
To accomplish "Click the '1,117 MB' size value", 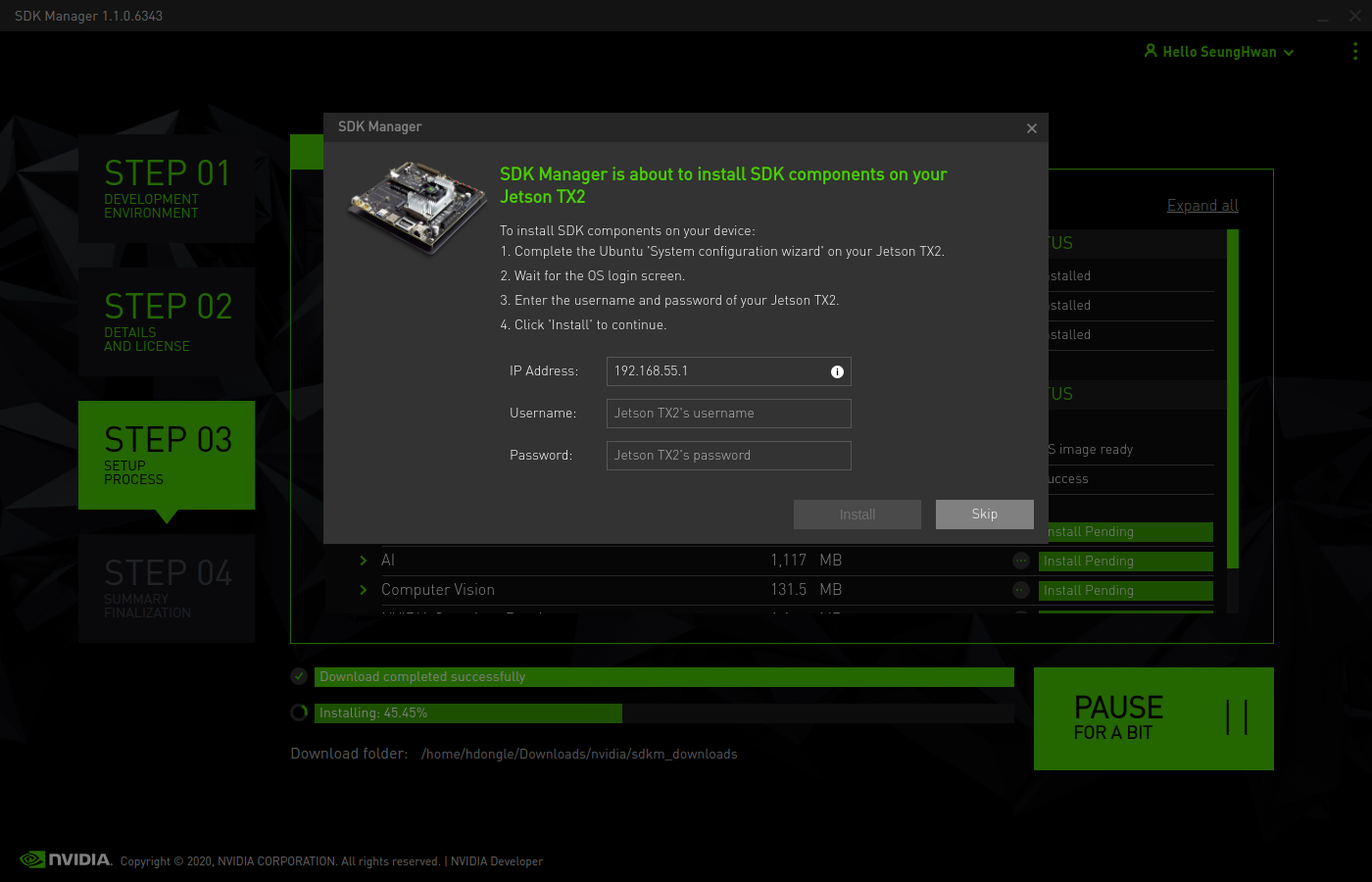I will tap(806, 561).
